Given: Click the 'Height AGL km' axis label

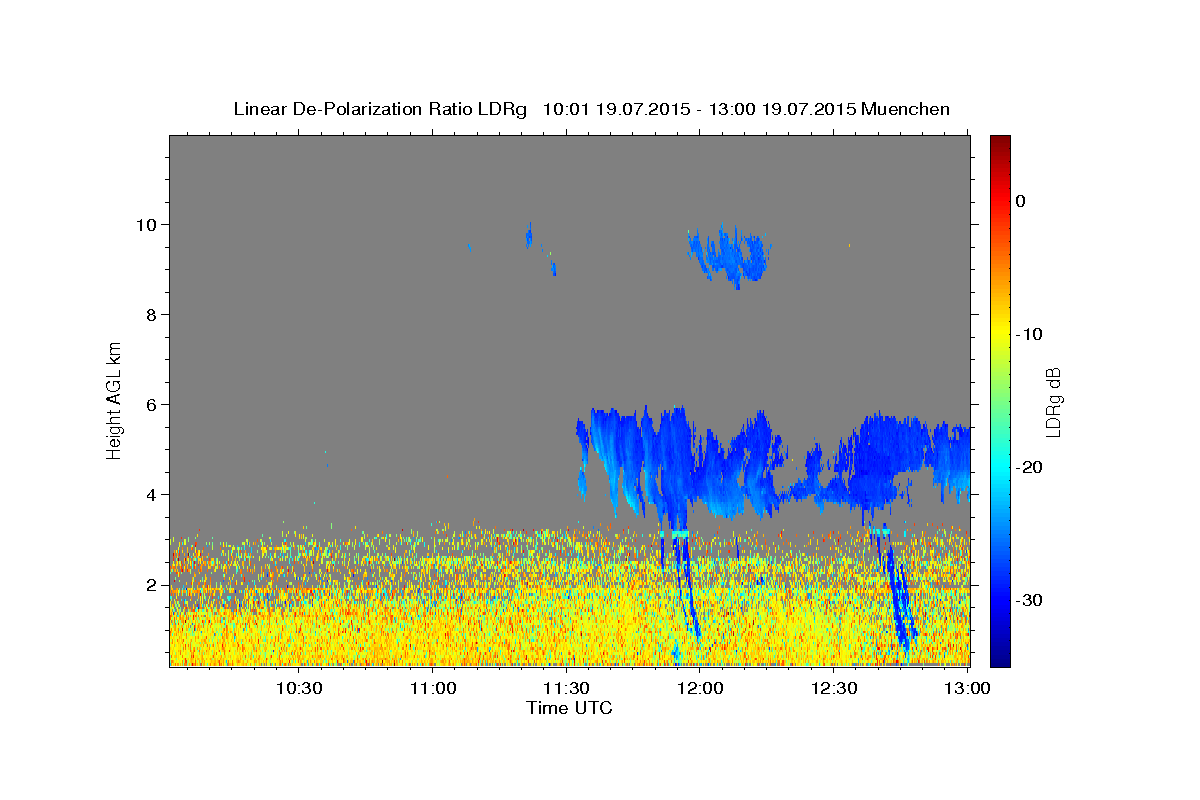Looking at the screenshot, I should [114, 399].
